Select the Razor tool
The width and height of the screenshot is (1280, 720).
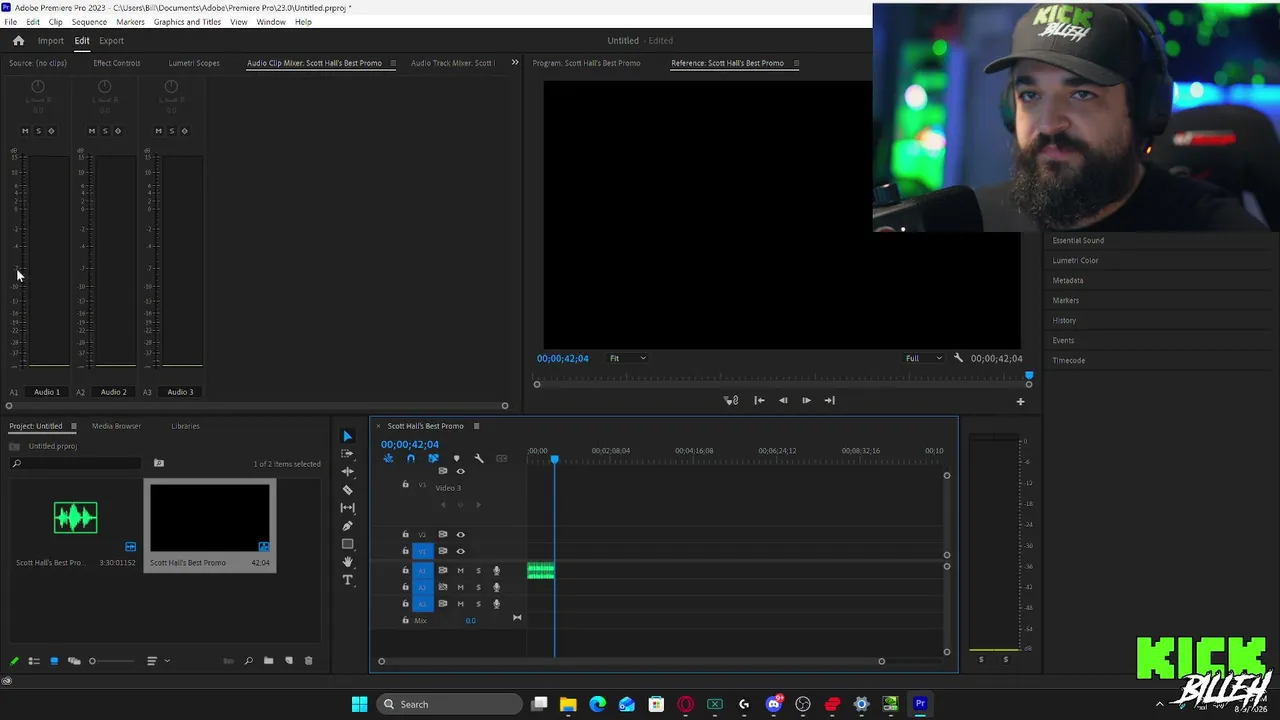pos(347,490)
